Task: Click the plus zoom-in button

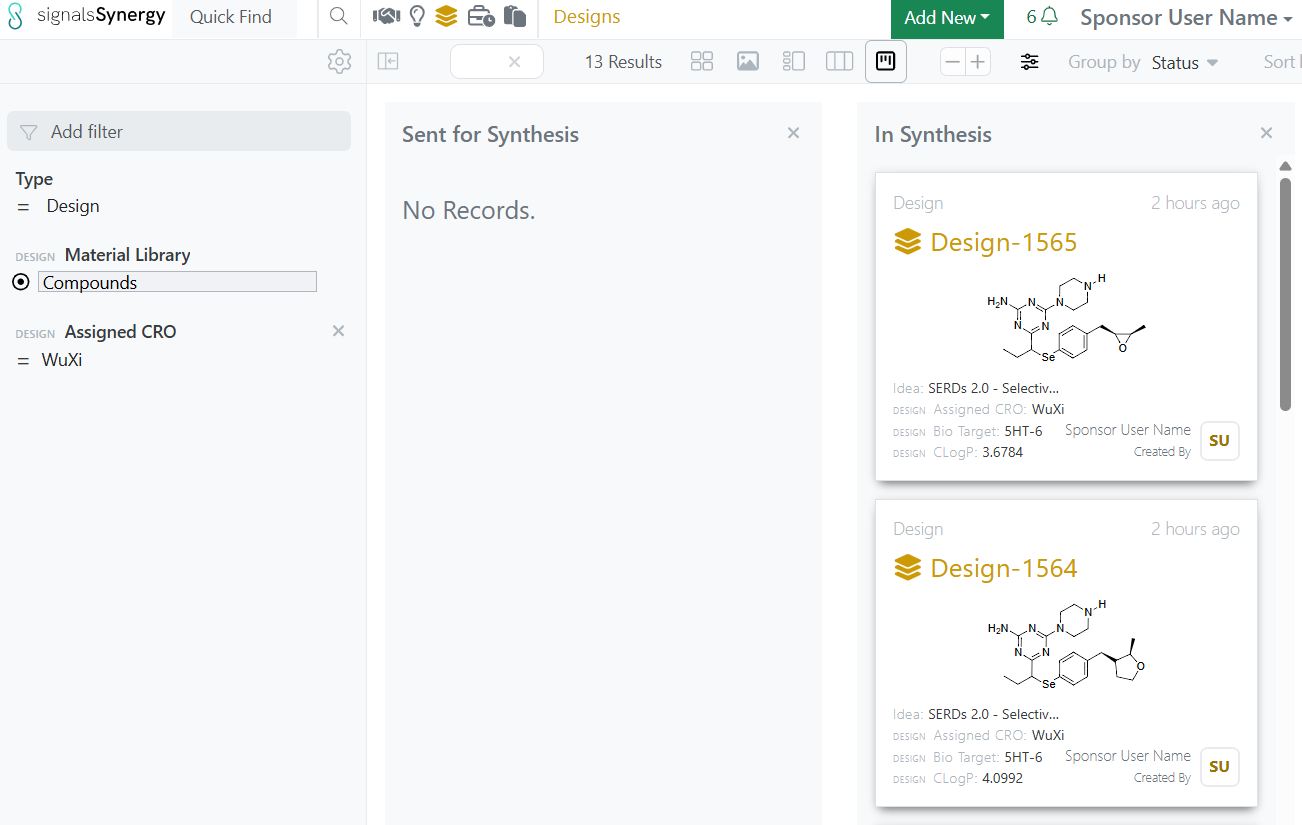Action: (x=978, y=62)
